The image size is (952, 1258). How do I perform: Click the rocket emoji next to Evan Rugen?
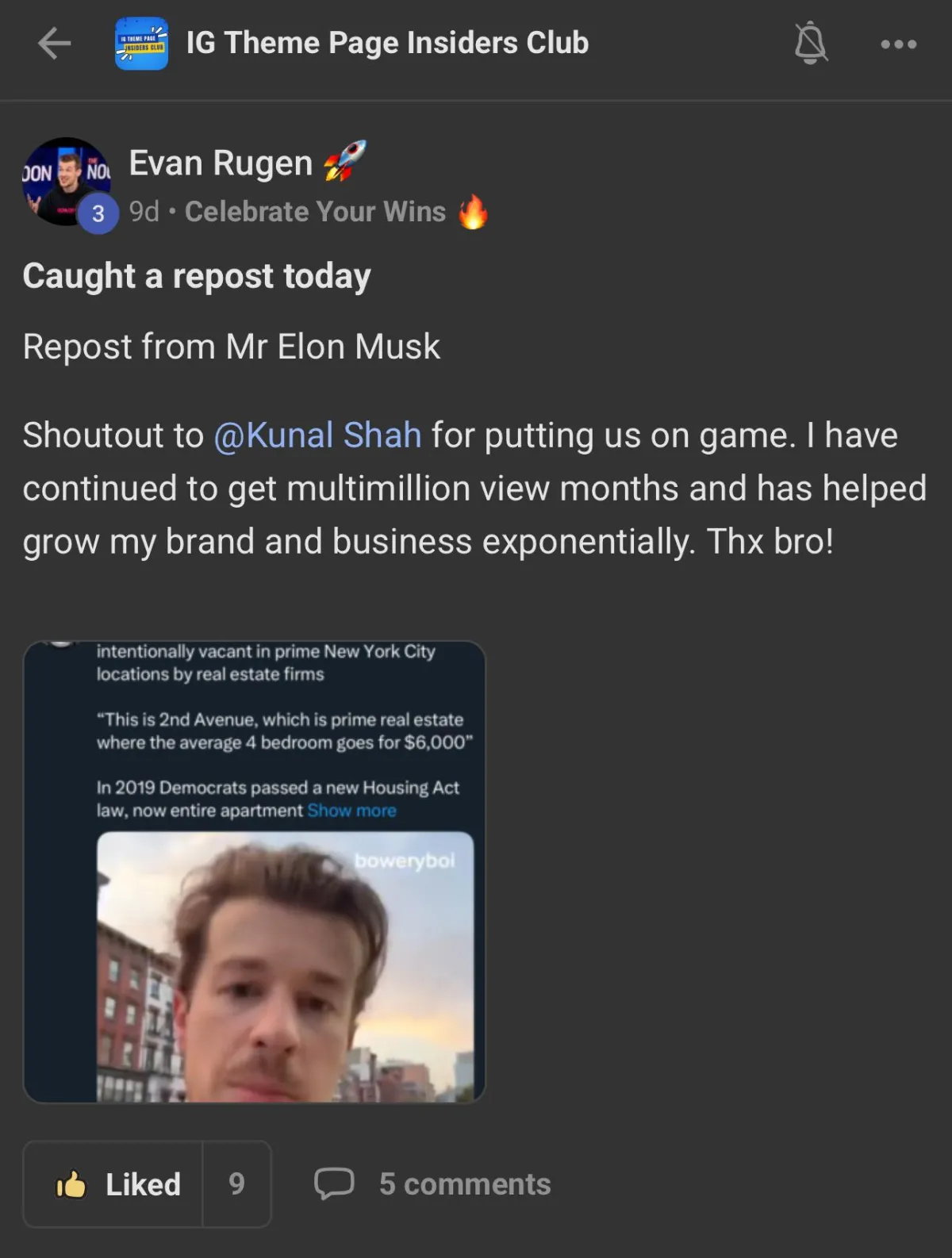coord(345,160)
